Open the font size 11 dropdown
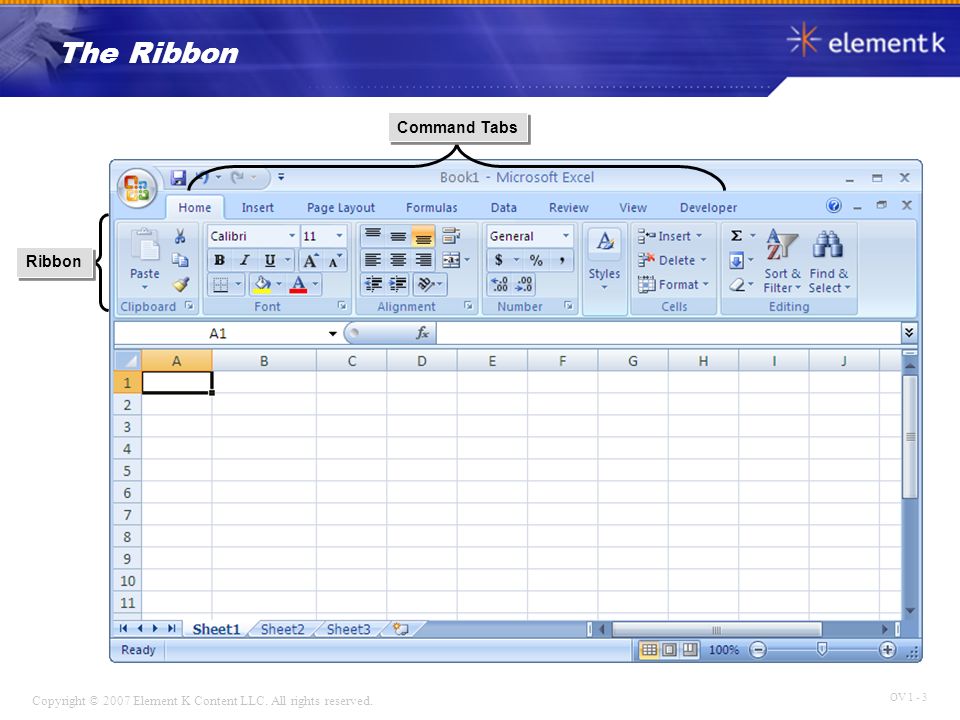The width and height of the screenshot is (960, 720). (339, 236)
